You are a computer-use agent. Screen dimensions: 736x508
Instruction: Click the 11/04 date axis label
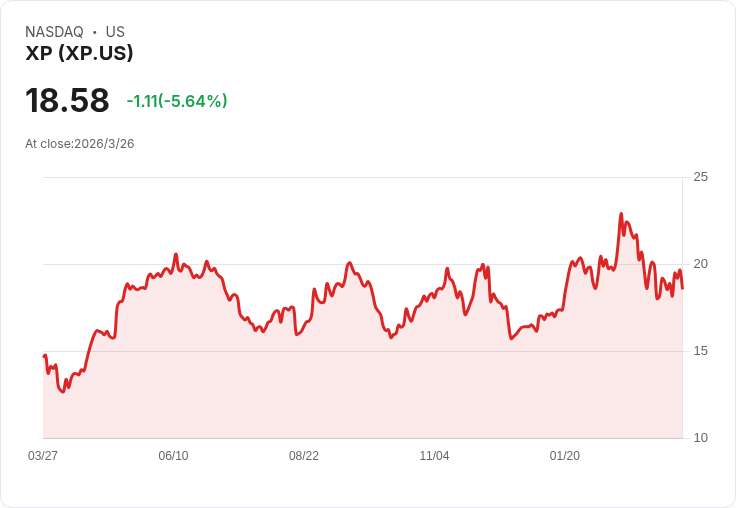pyautogui.click(x=434, y=456)
